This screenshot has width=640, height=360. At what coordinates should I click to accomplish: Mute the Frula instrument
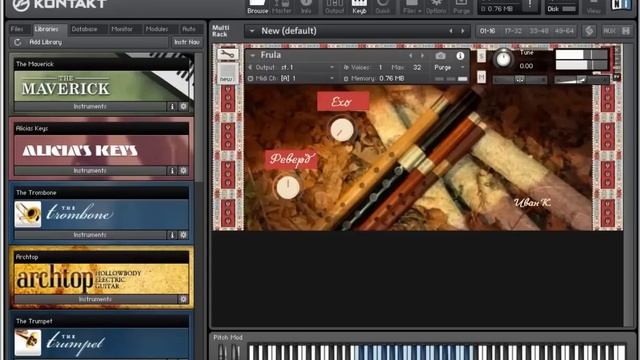point(481,77)
